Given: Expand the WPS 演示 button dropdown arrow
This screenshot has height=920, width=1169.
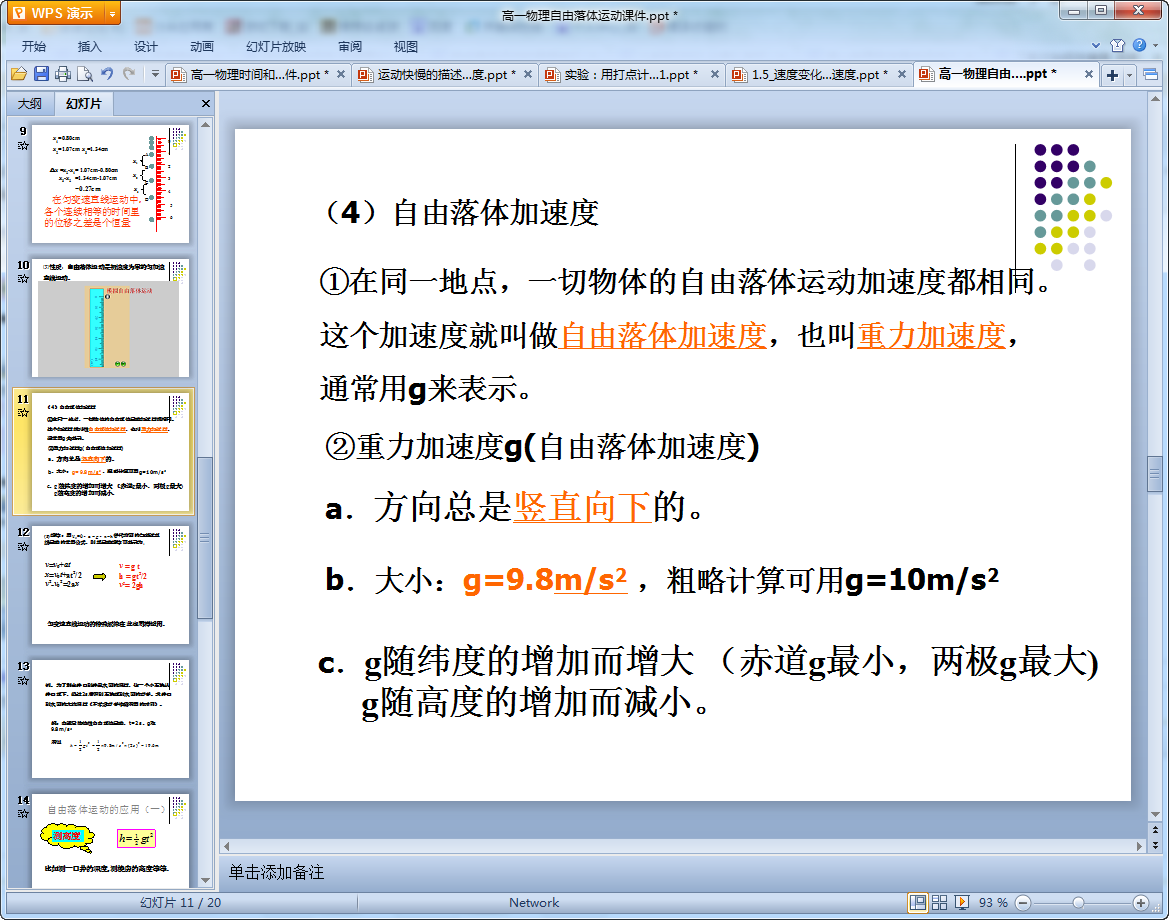Looking at the screenshot, I should coord(113,13).
